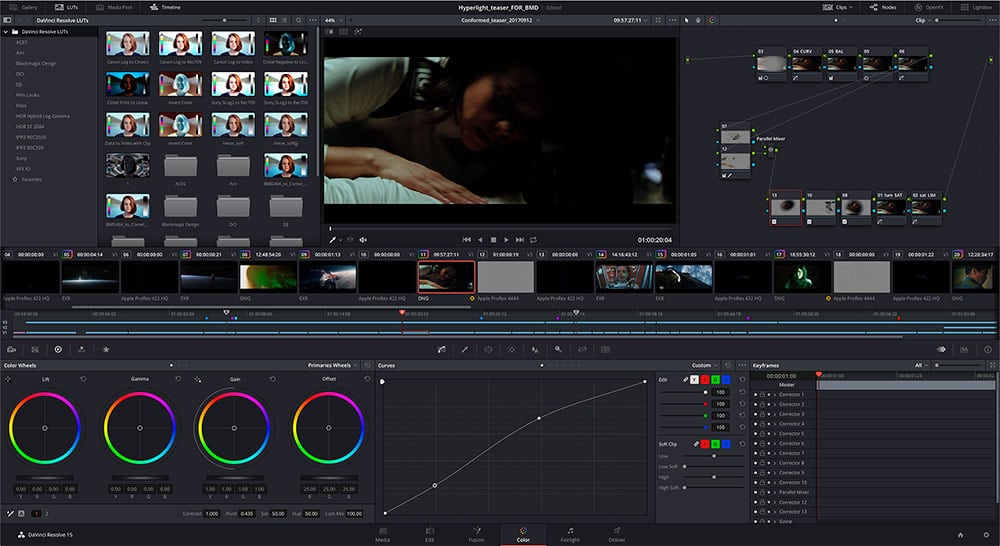Toggle curve channel ganging link icon
Image resolution: width=1000 pixels, height=546 pixels.
[x=686, y=380]
